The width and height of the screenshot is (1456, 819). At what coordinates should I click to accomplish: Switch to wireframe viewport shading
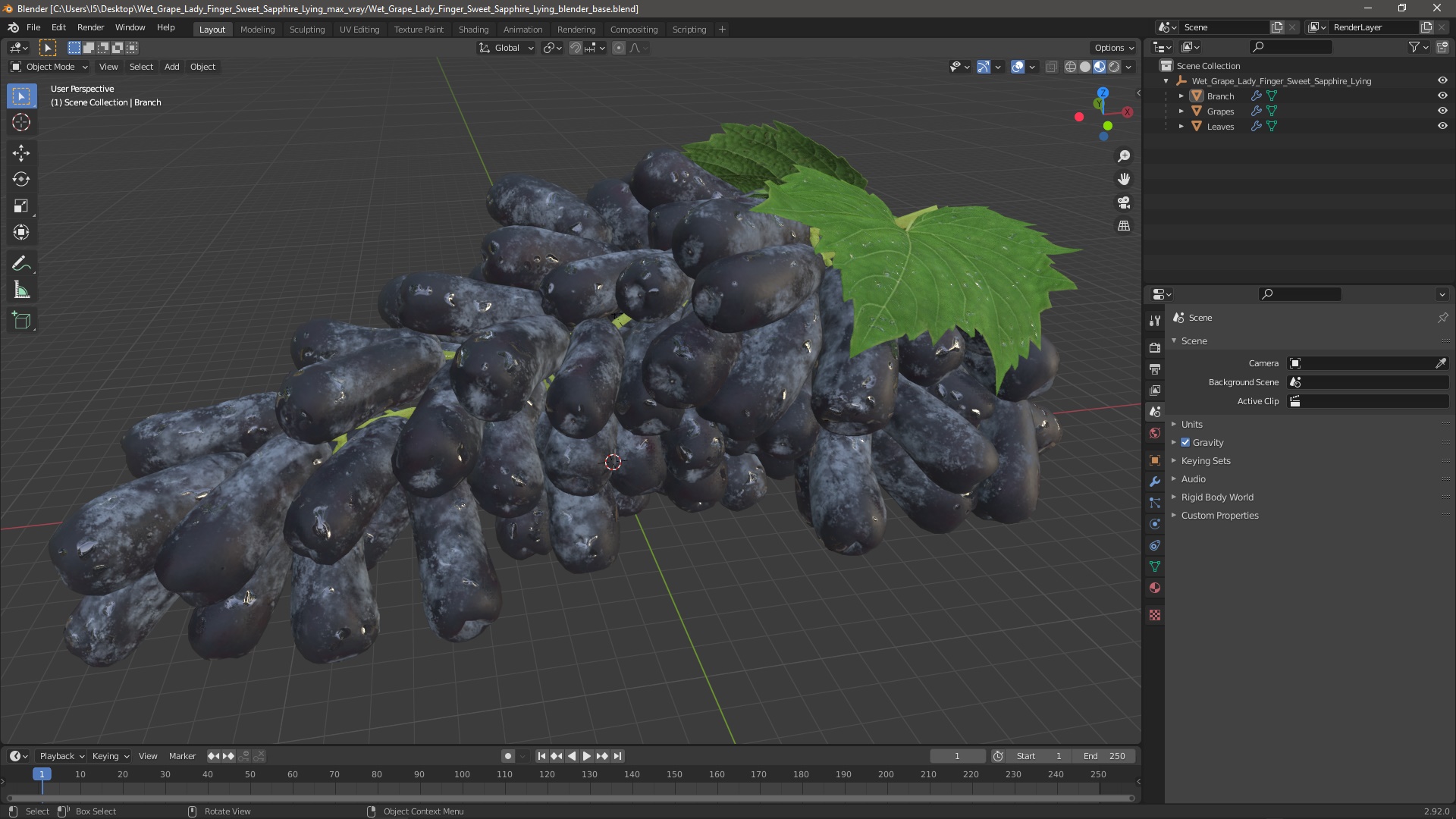[x=1071, y=67]
